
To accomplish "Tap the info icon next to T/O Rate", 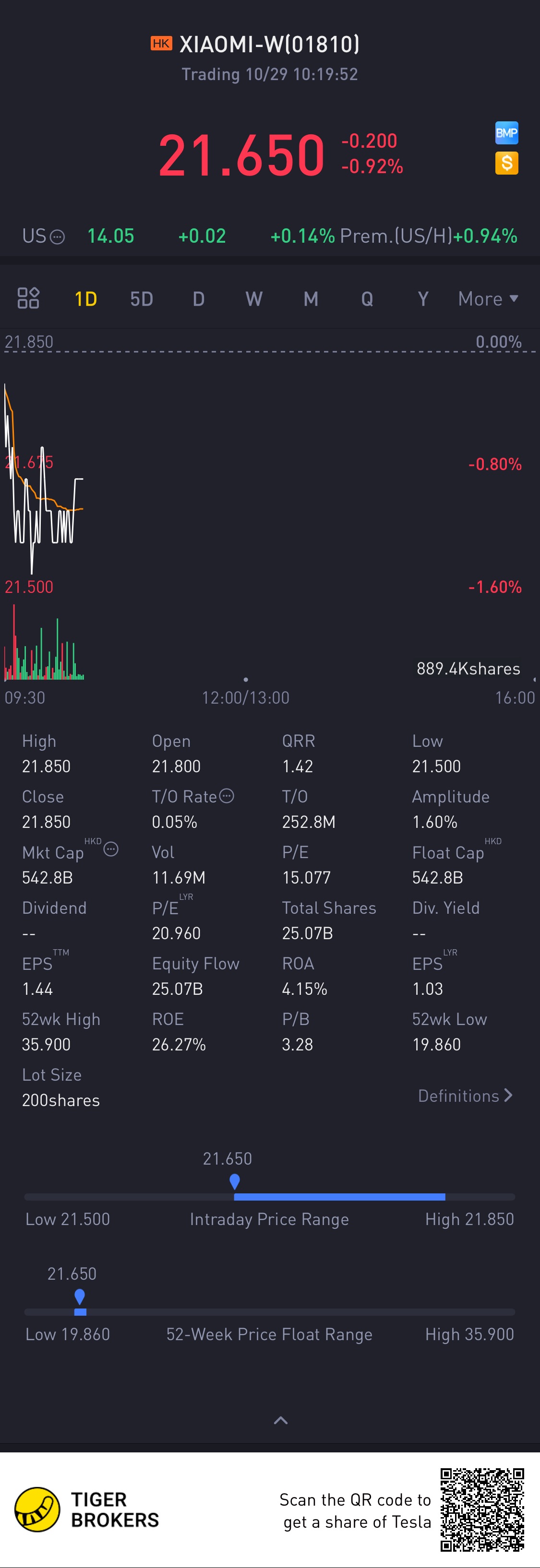I will (x=227, y=796).
